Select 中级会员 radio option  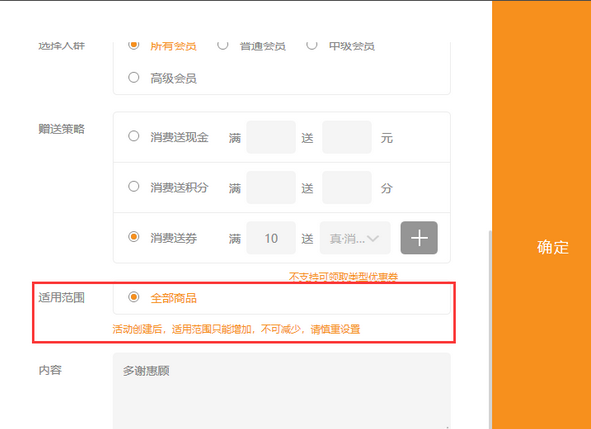coord(311,45)
